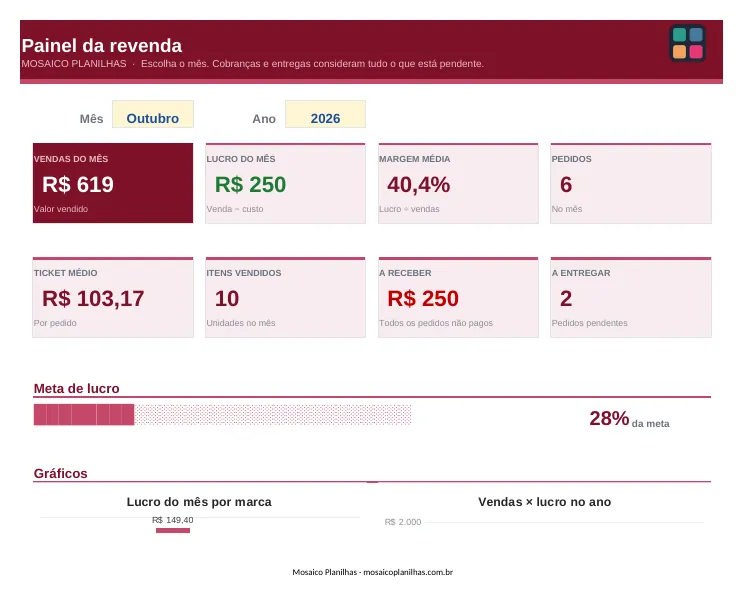
Task: Click the A entregar value 2
Action: (x=566, y=298)
